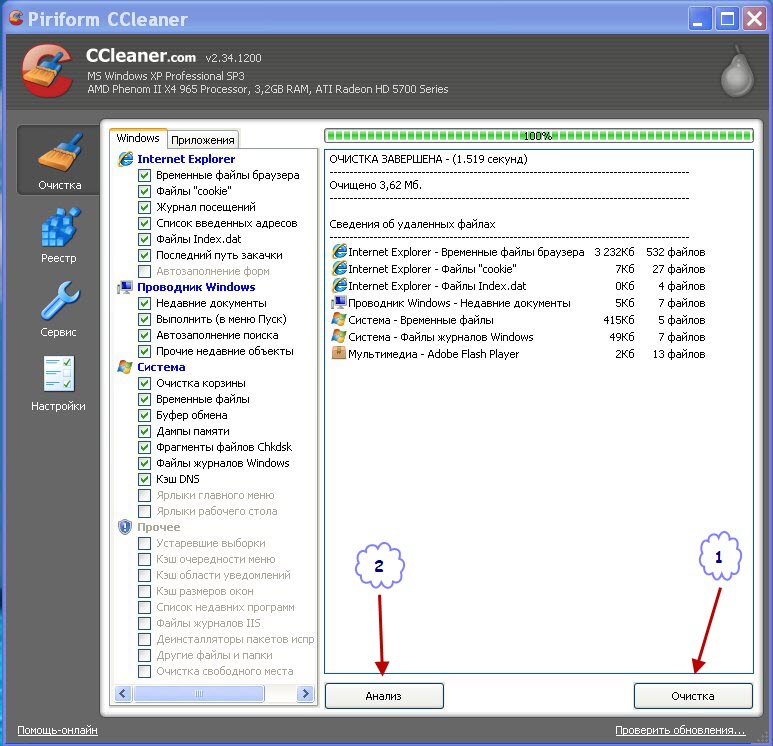Open the Сервис tools section

(x=59, y=310)
